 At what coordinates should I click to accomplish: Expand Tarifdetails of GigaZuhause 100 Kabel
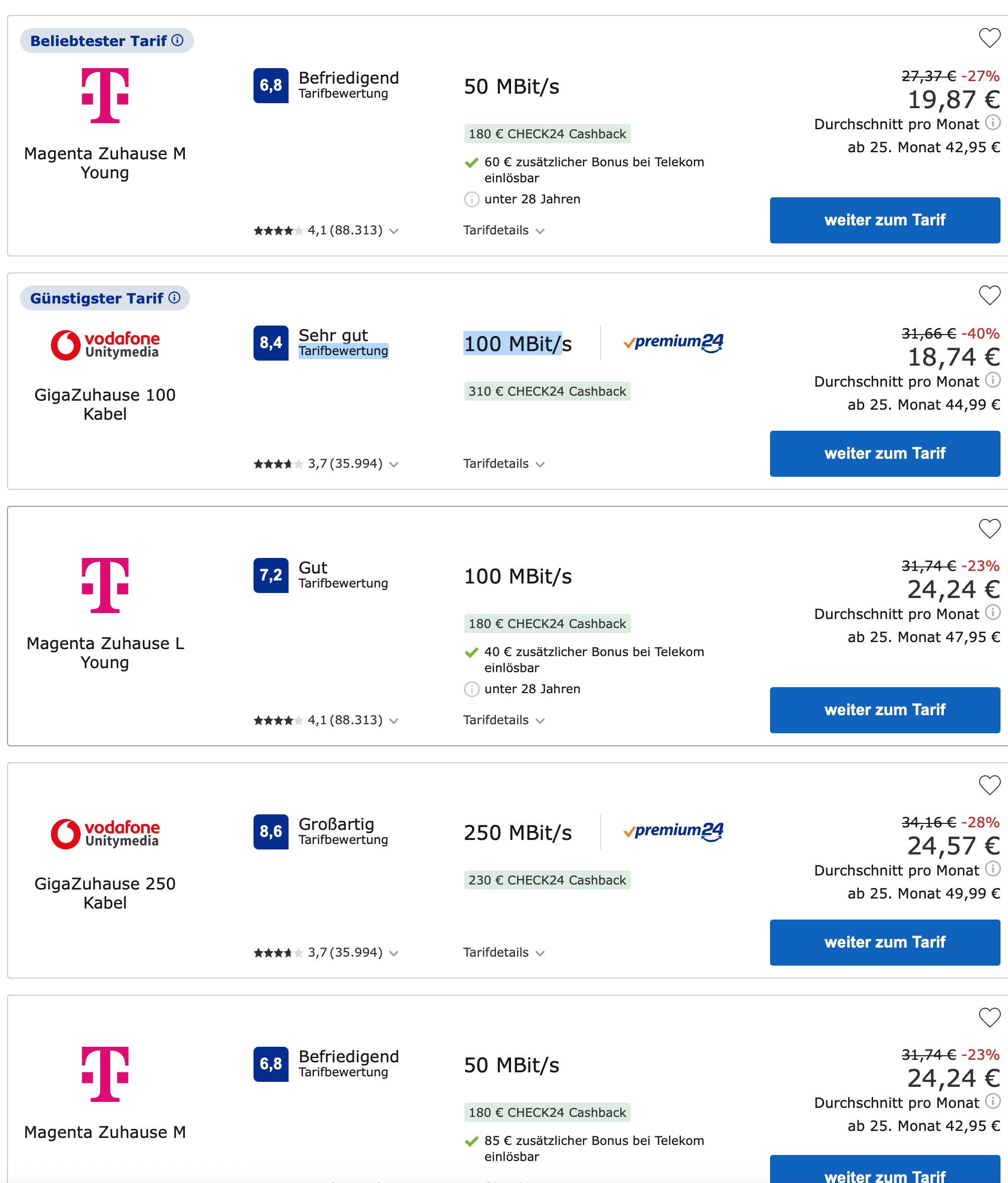[503, 464]
